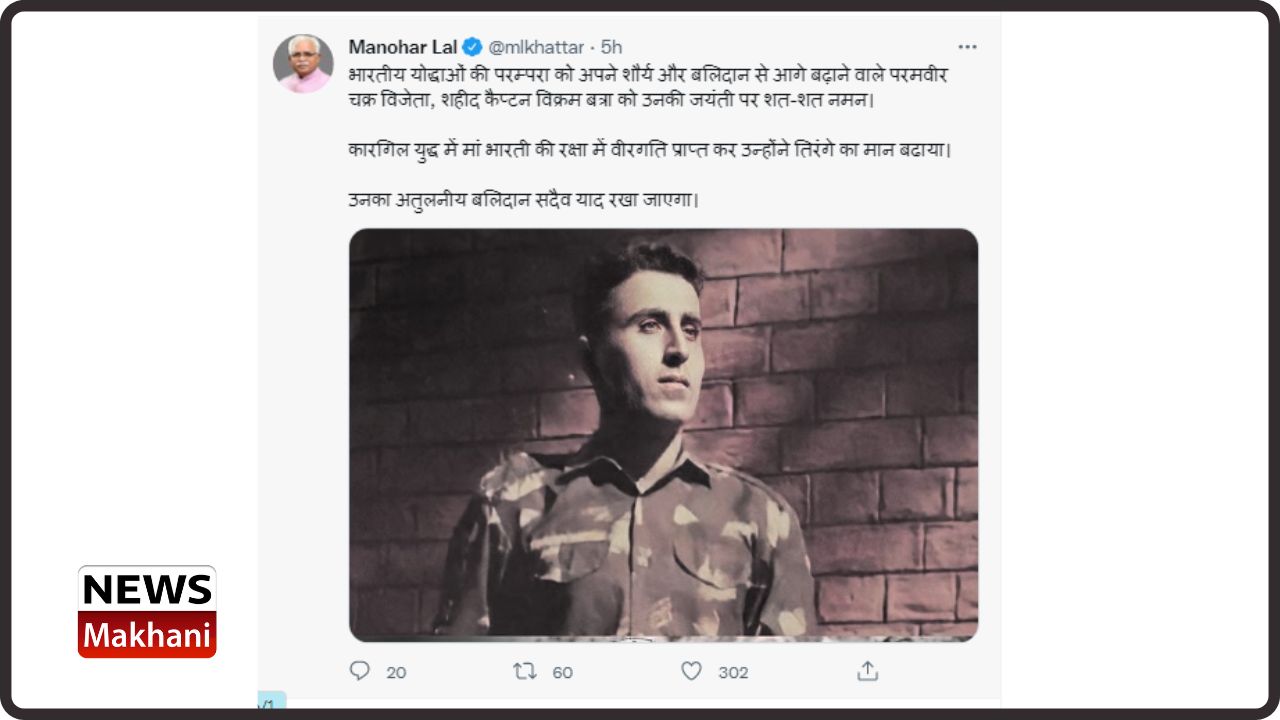
Task: Click the reply count 20
Action: 396,672
